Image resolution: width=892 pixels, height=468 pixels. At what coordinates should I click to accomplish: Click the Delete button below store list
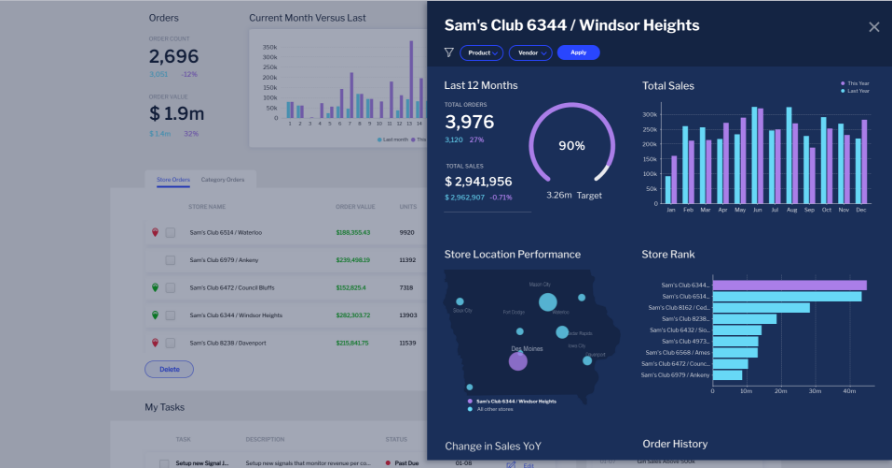169,369
